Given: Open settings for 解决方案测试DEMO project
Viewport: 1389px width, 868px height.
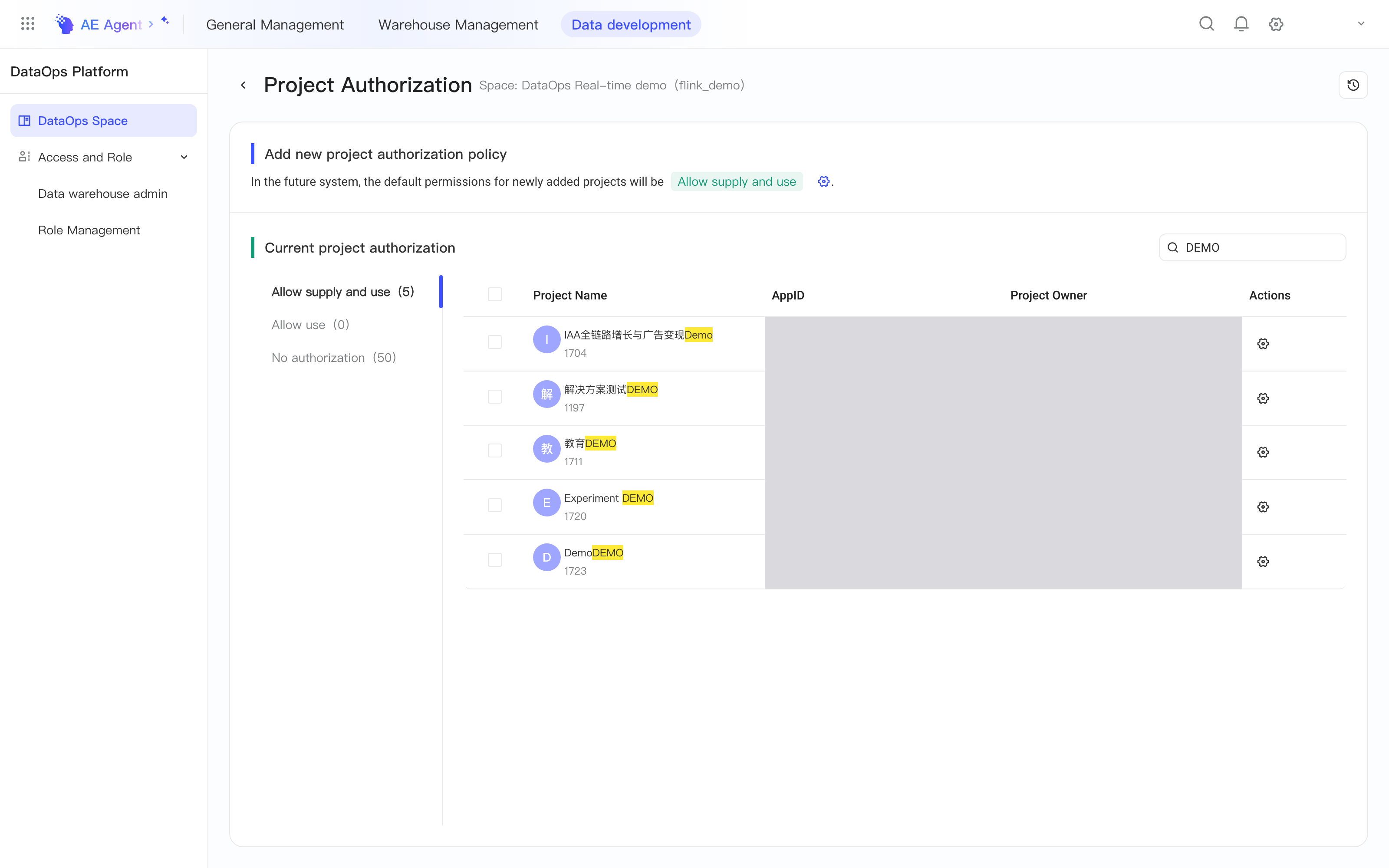Looking at the screenshot, I should pos(1263,398).
